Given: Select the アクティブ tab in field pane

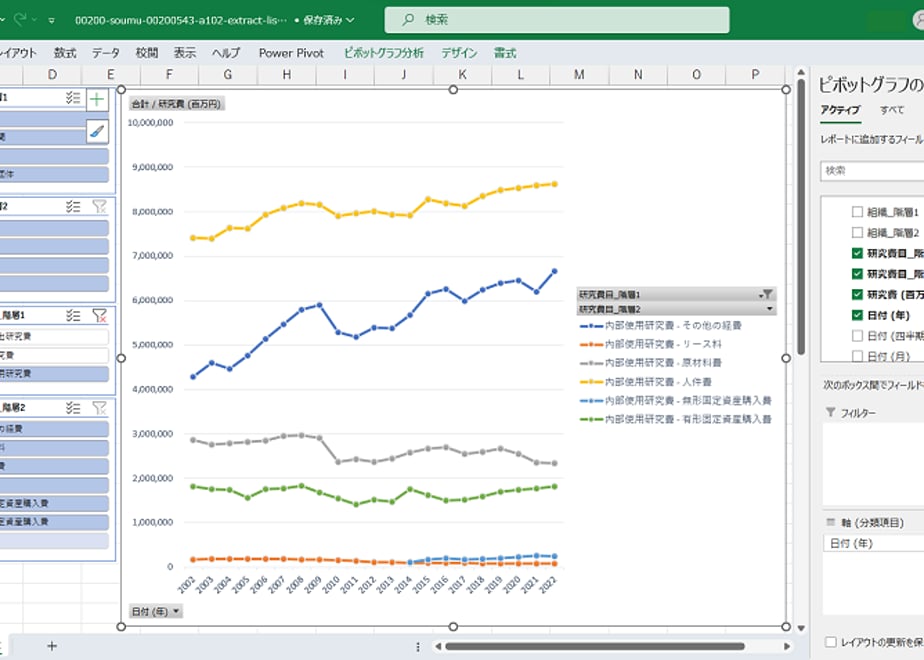Looking at the screenshot, I should [840, 110].
